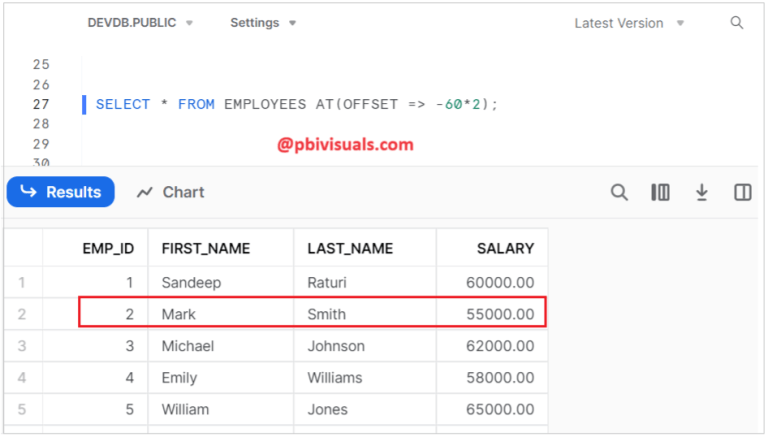Select the cell containing Mark
The height and width of the screenshot is (437, 768).
pyautogui.click(x=179, y=314)
